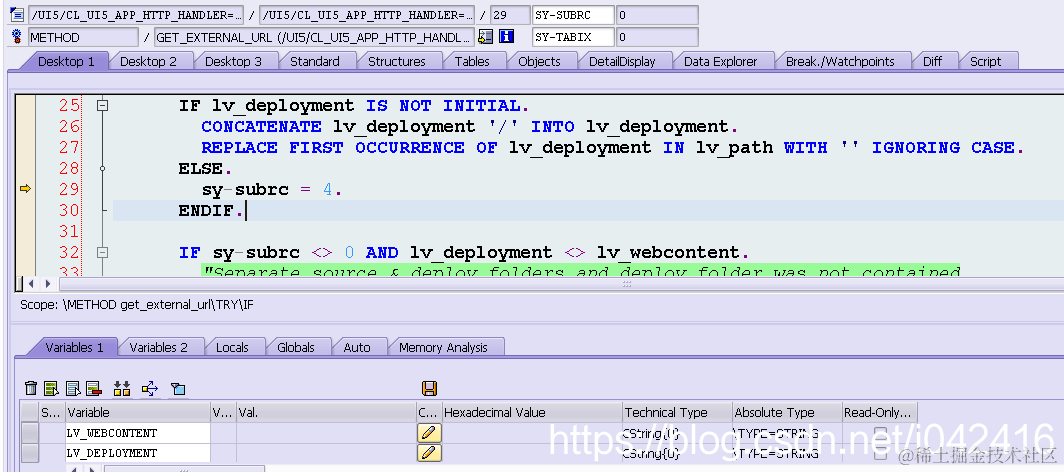Viewport: 1064px width, 472px height.
Task: Collapse the IF block at line 25
Action: (102, 106)
